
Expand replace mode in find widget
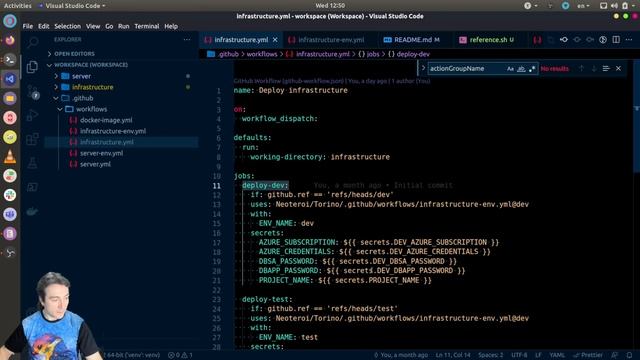click(423, 69)
